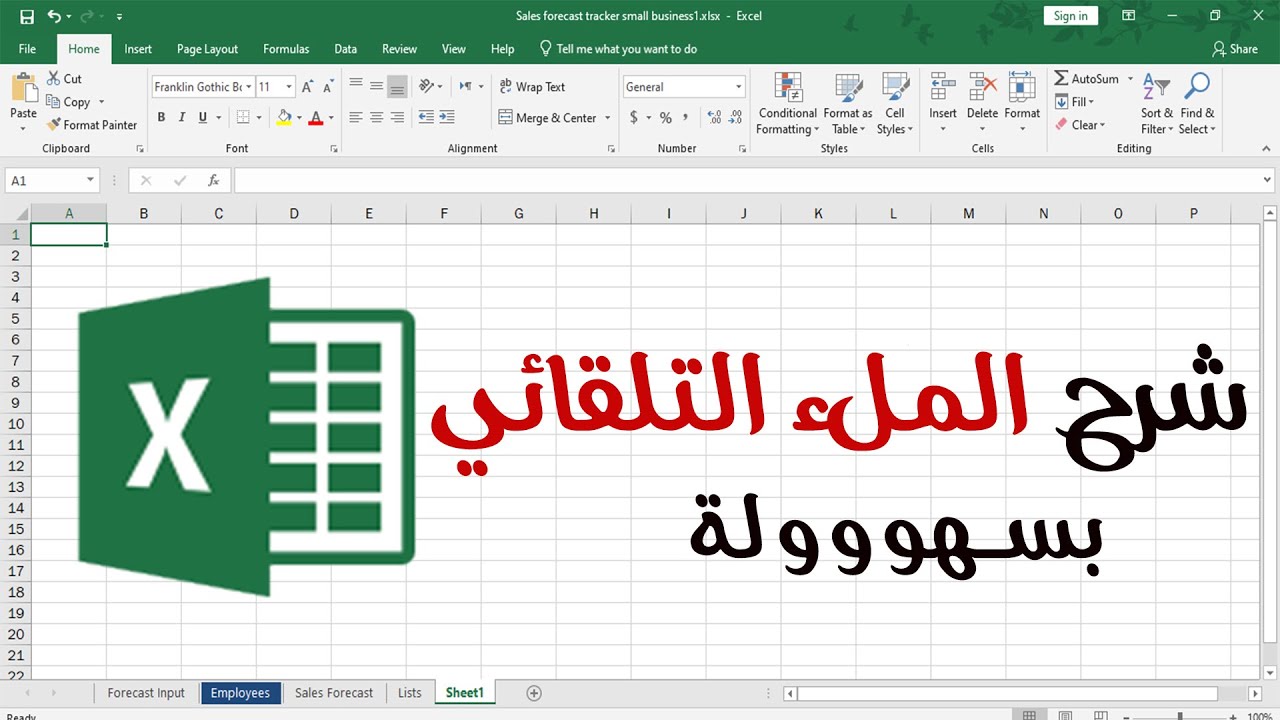The width and height of the screenshot is (1280, 720).
Task: Switch to the Insert tab
Action: tap(138, 49)
